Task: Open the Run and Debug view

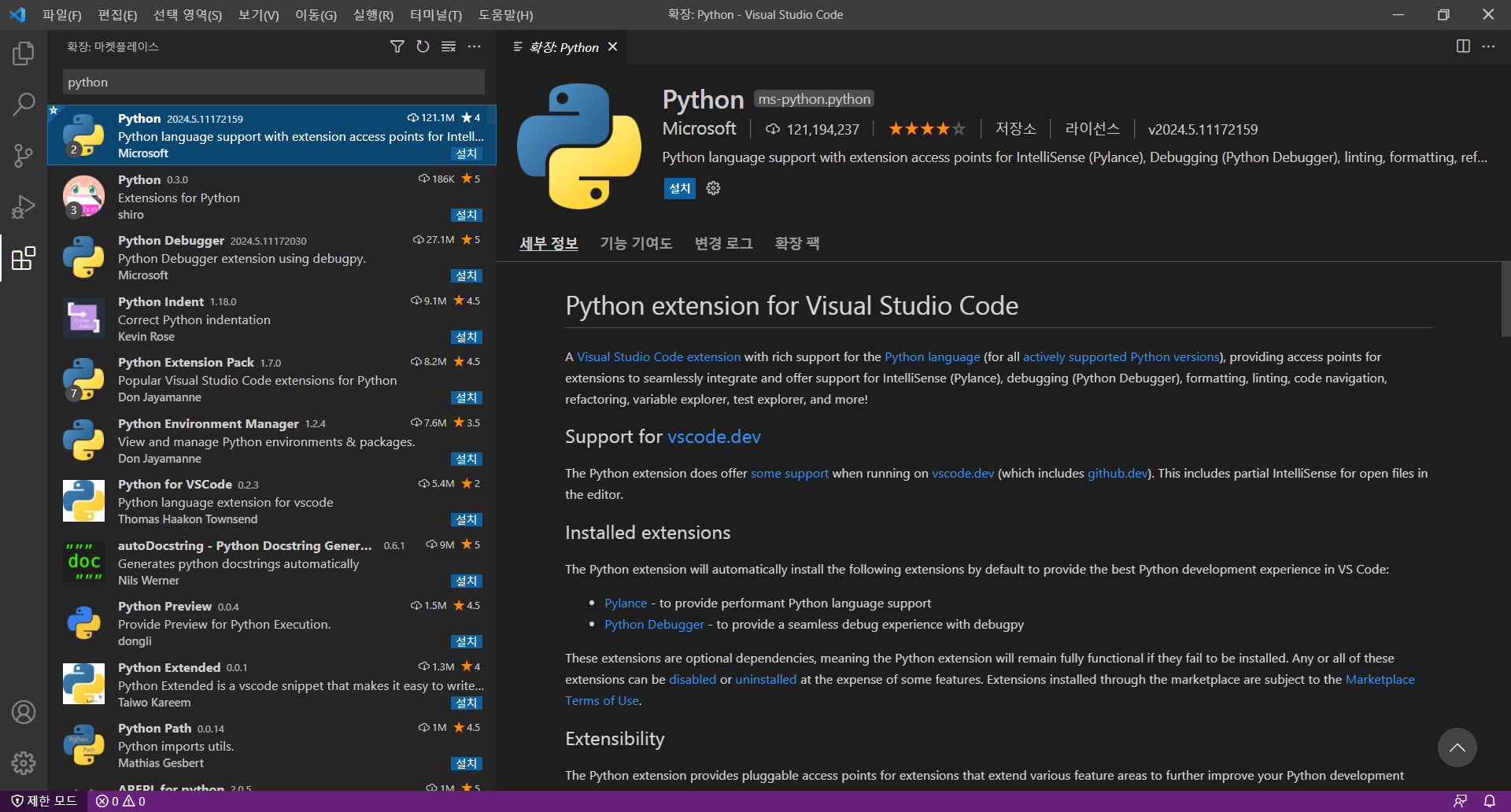Action: [x=24, y=207]
